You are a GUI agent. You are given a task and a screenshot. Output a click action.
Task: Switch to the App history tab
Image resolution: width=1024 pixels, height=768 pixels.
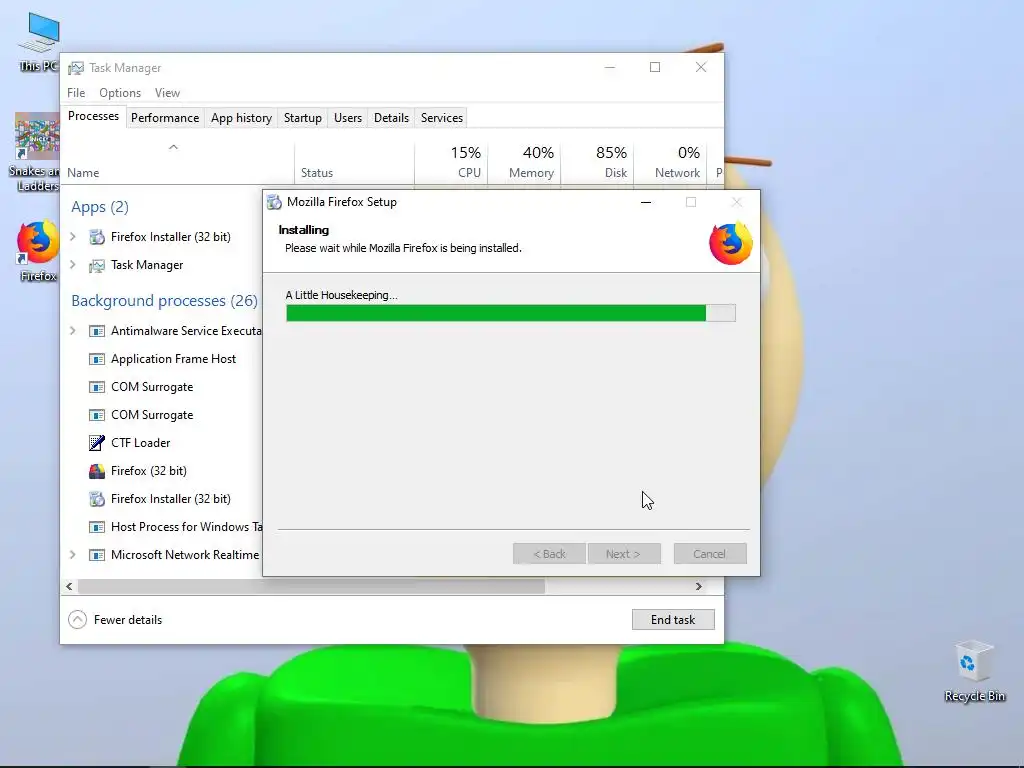click(241, 118)
